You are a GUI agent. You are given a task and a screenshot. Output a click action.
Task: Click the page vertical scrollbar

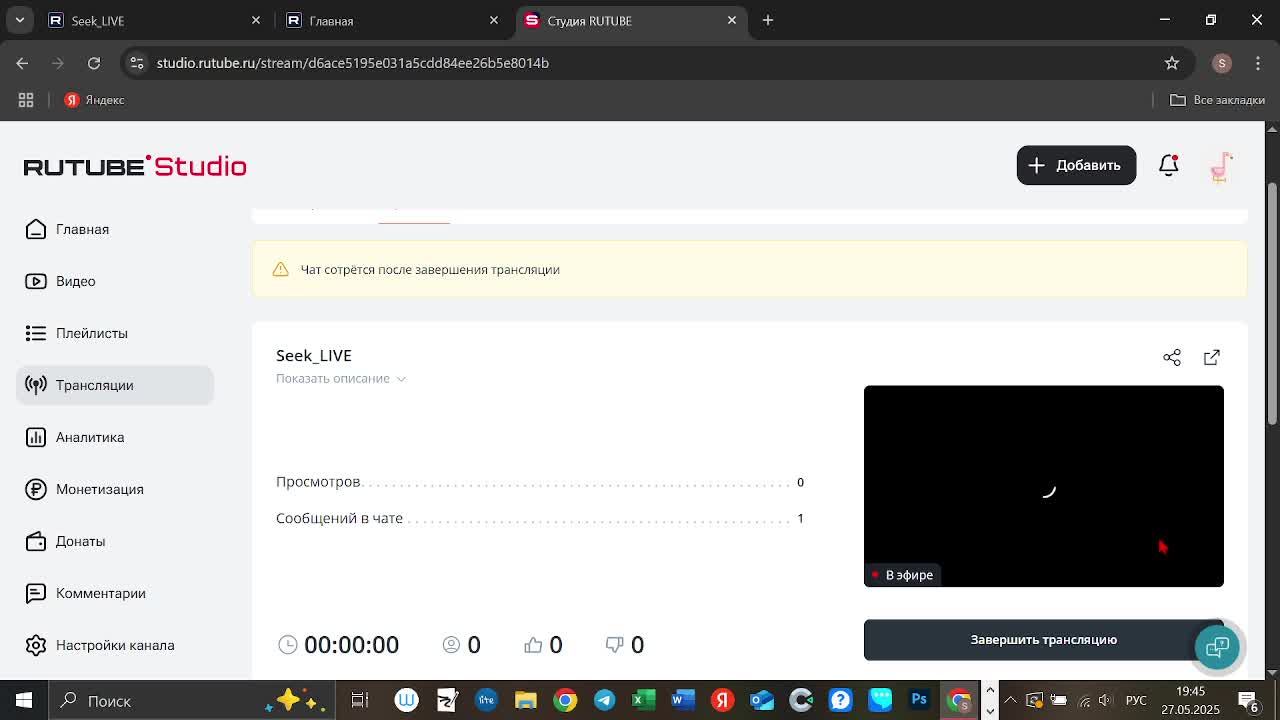(x=1272, y=302)
